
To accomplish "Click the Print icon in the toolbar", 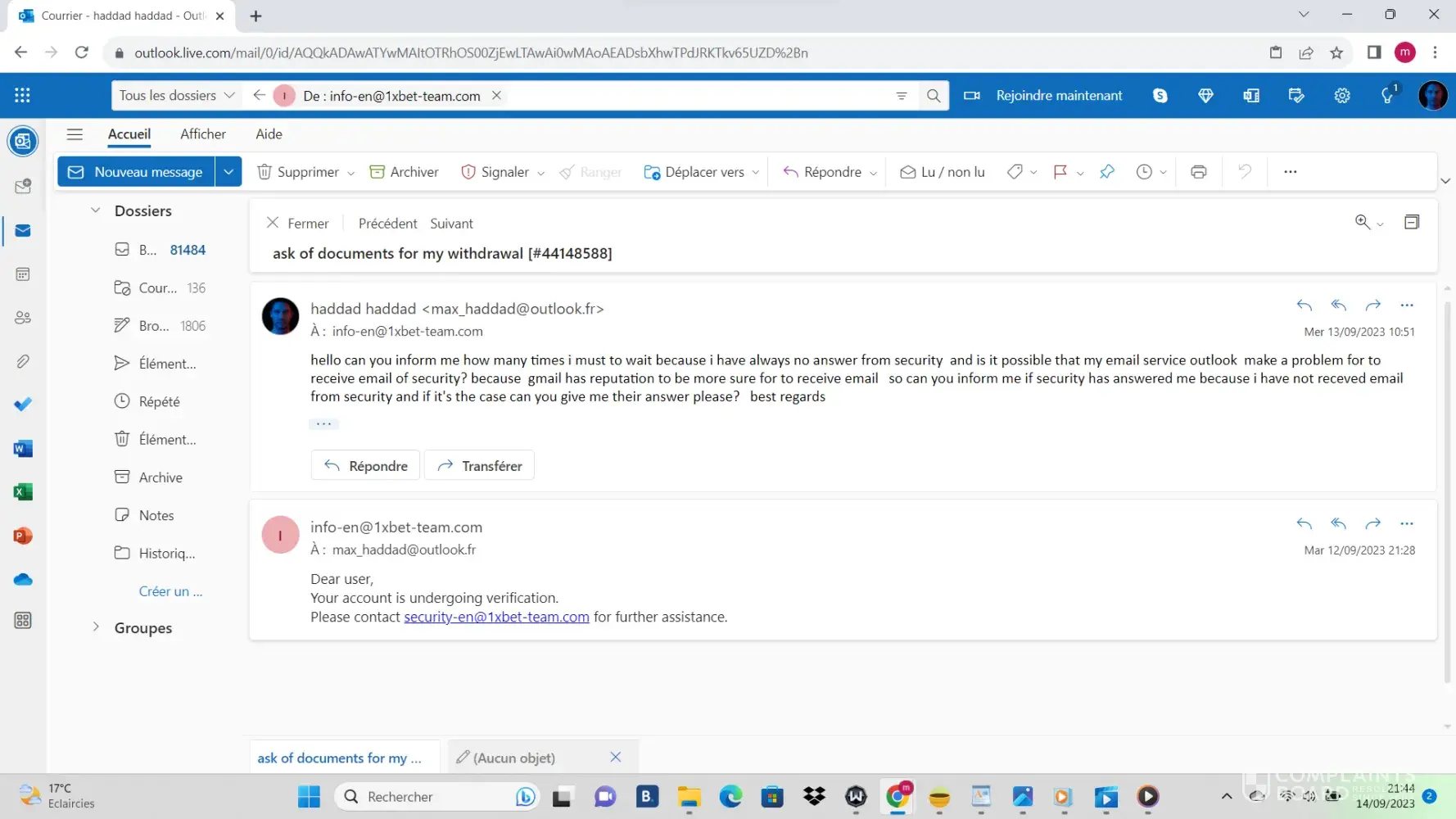I will (x=1198, y=172).
